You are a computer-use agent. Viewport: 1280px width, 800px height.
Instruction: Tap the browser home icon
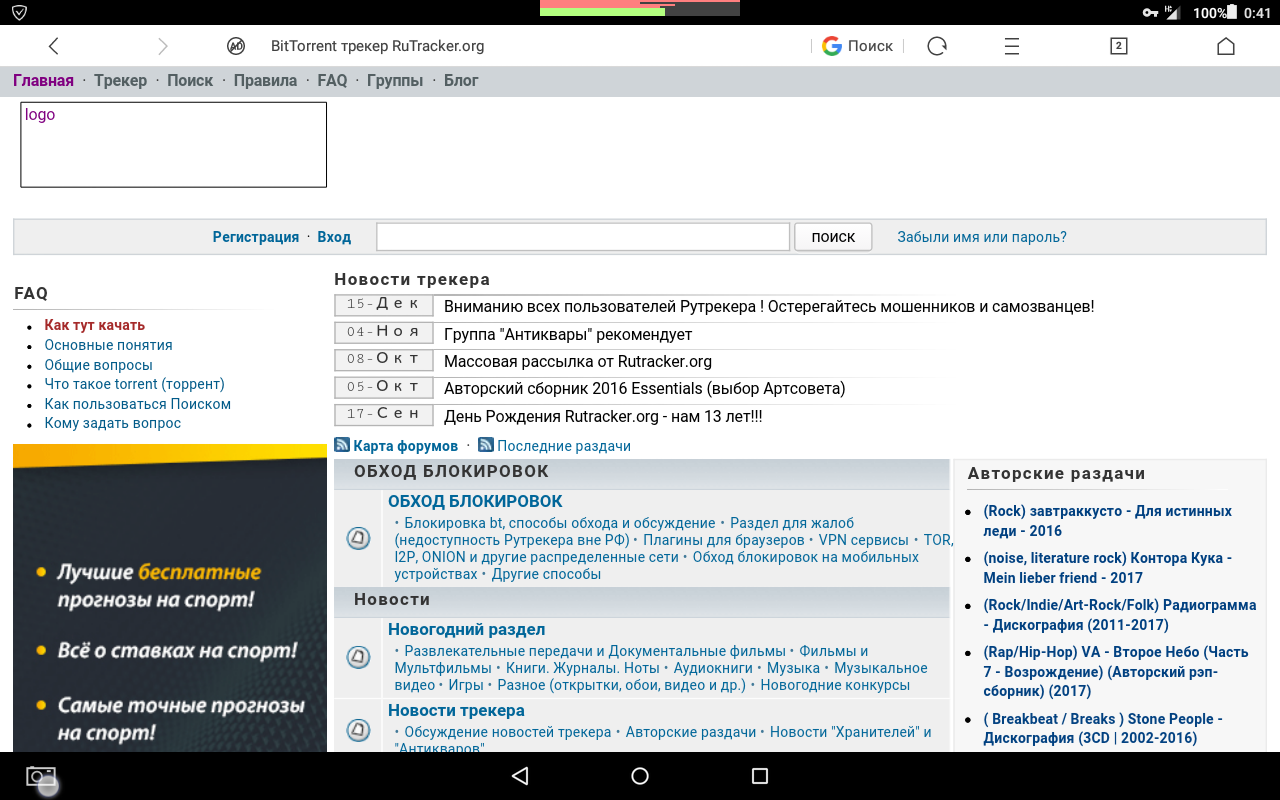1226,46
